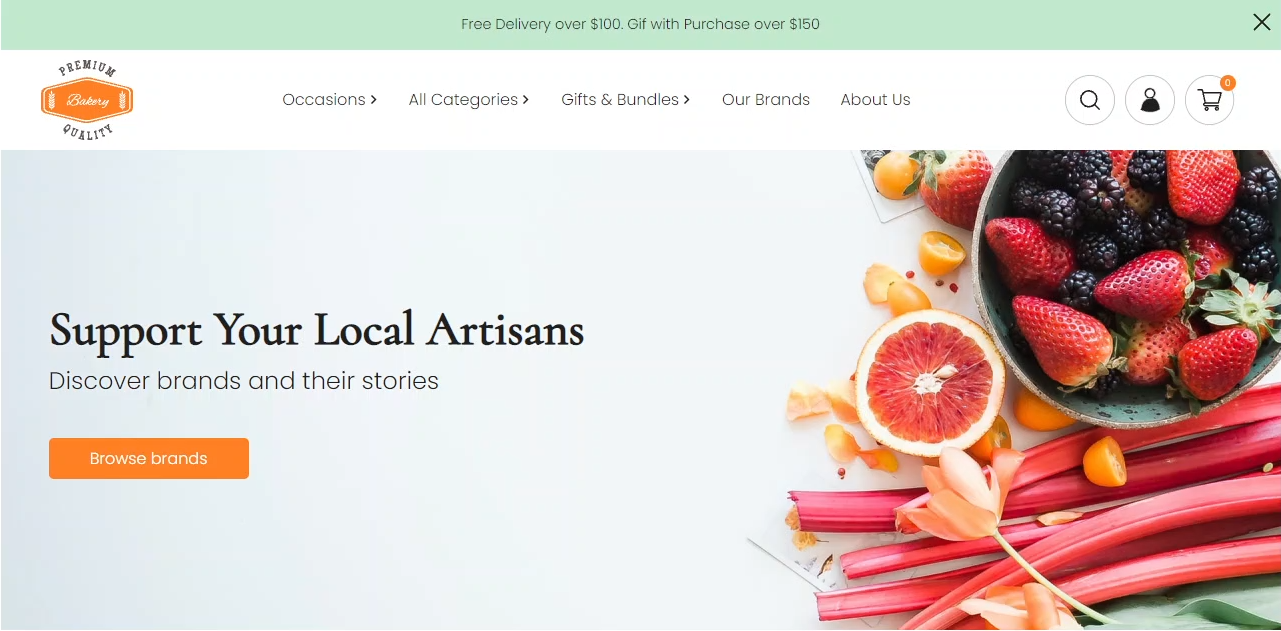Select the Support Your Local Artisans heading
The image size is (1281, 631).
[x=317, y=330]
